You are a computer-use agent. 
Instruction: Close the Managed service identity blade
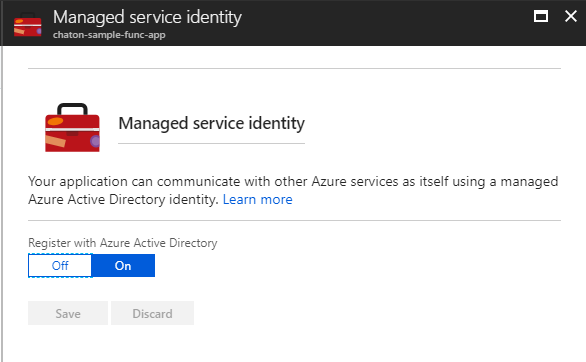coord(571,16)
